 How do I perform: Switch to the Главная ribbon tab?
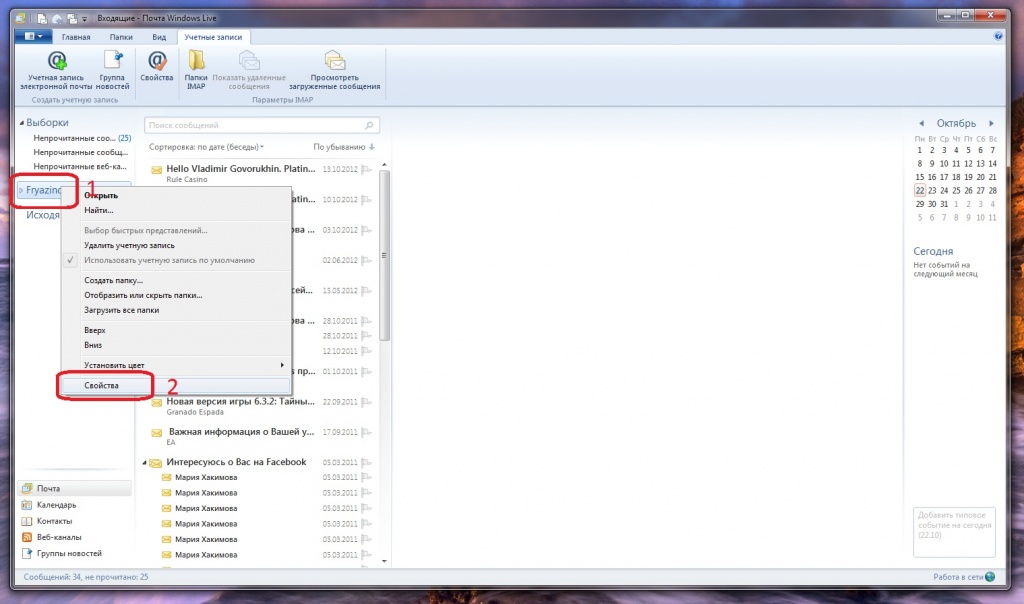[x=76, y=36]
